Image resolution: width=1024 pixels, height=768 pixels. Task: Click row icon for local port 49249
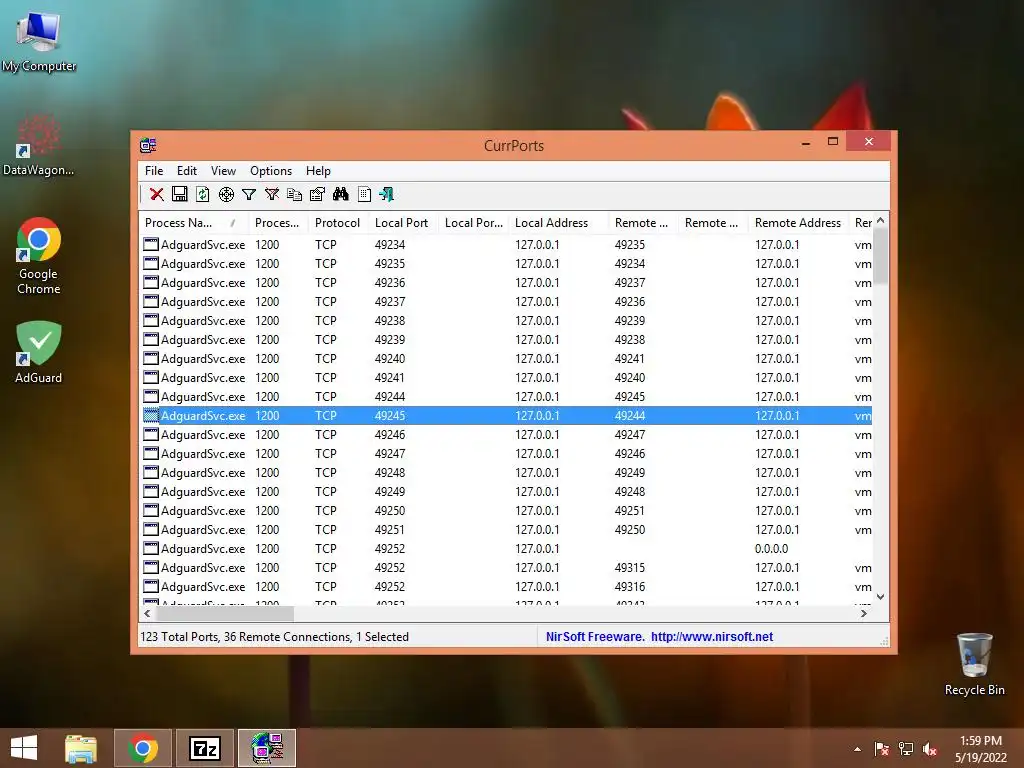tap(151, 491)
